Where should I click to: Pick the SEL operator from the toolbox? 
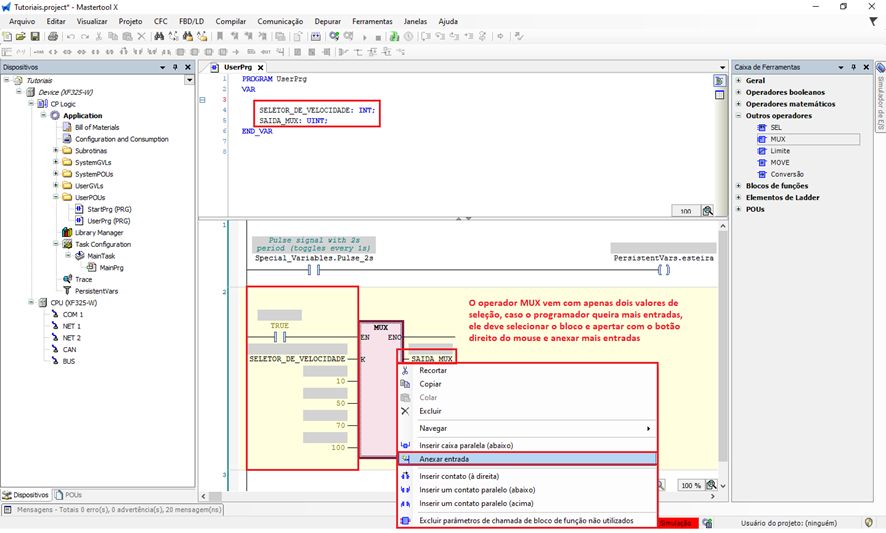coord(776,128)
